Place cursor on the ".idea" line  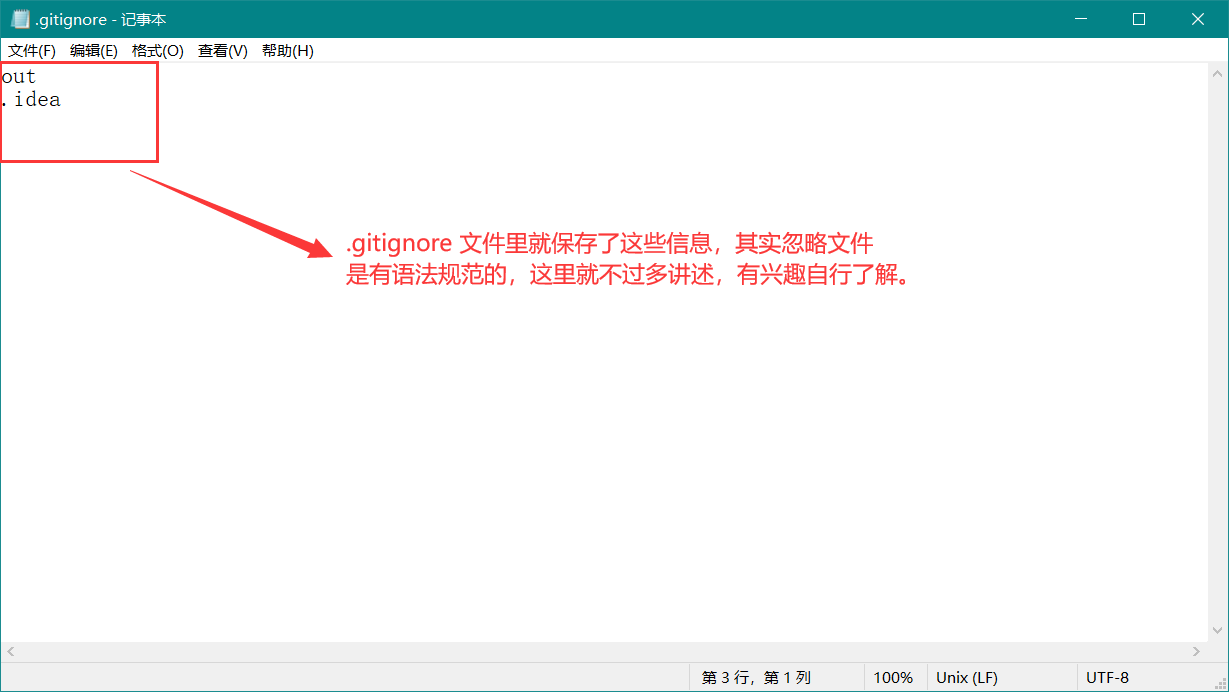[x=32, y=100]
